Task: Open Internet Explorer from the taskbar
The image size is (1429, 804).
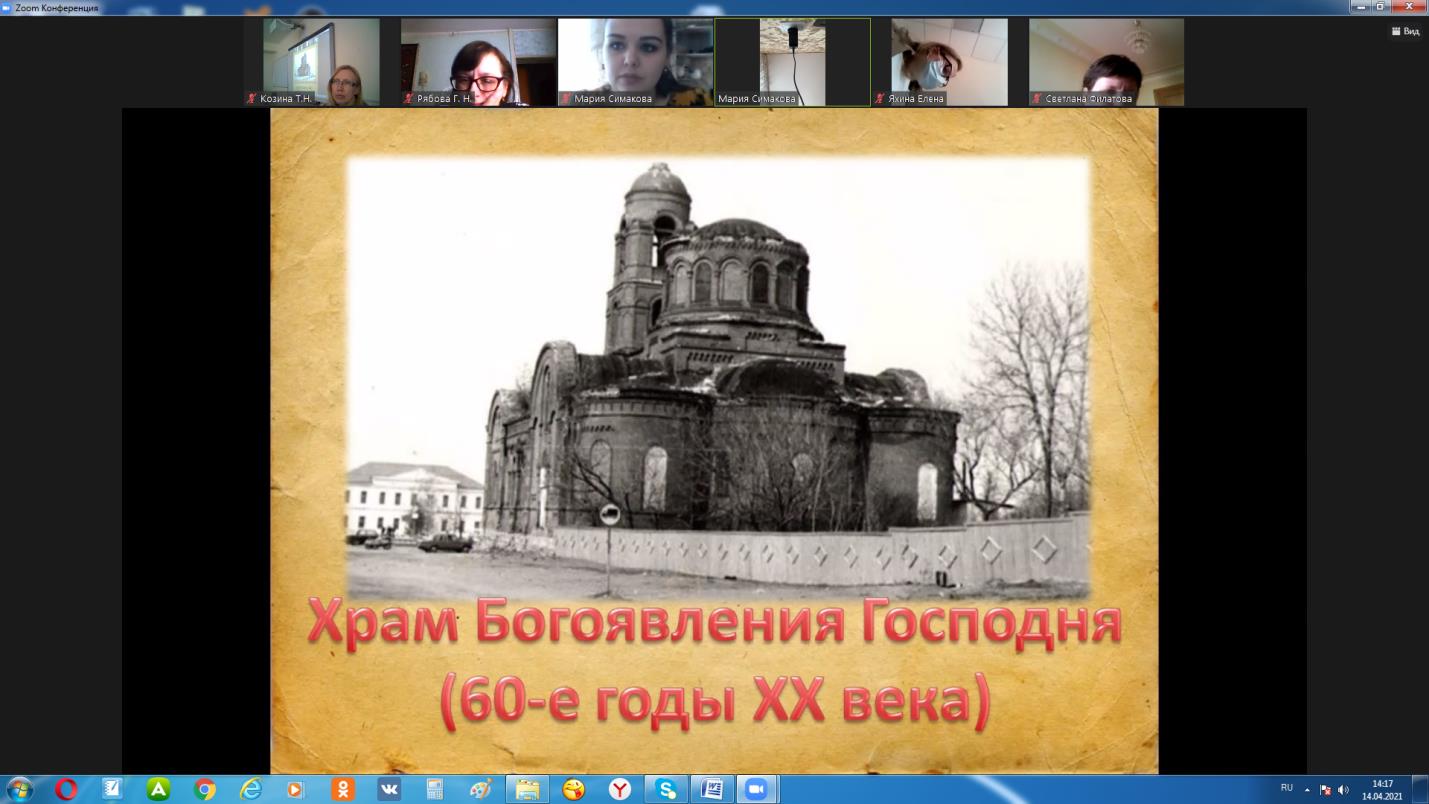Action: (251, 789)
